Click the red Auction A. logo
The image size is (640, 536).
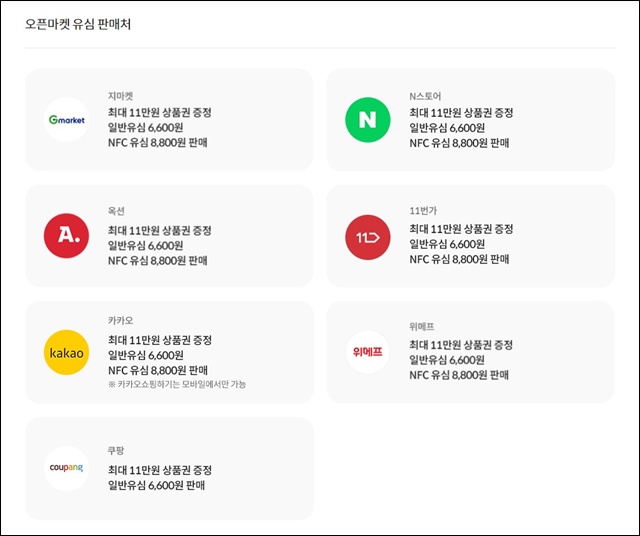(67, 236)
